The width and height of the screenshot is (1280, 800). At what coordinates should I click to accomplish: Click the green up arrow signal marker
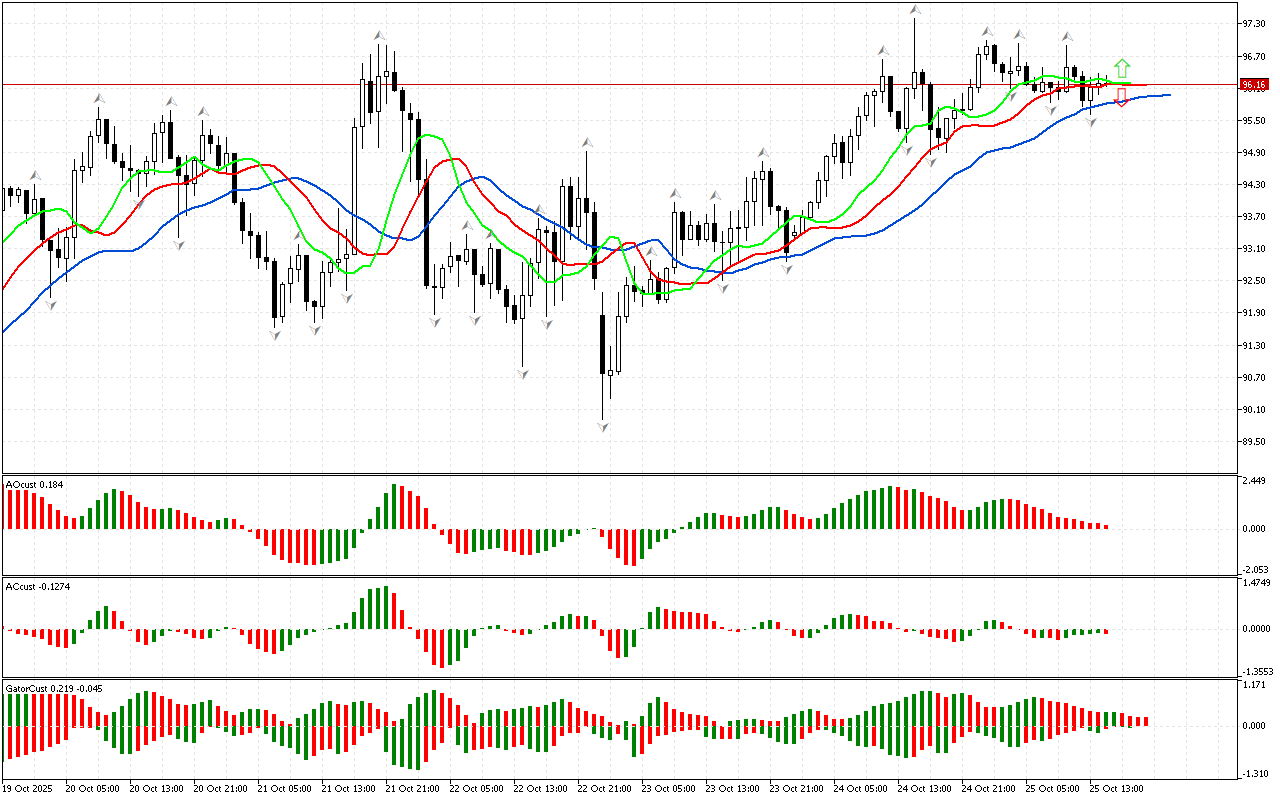1122,68
